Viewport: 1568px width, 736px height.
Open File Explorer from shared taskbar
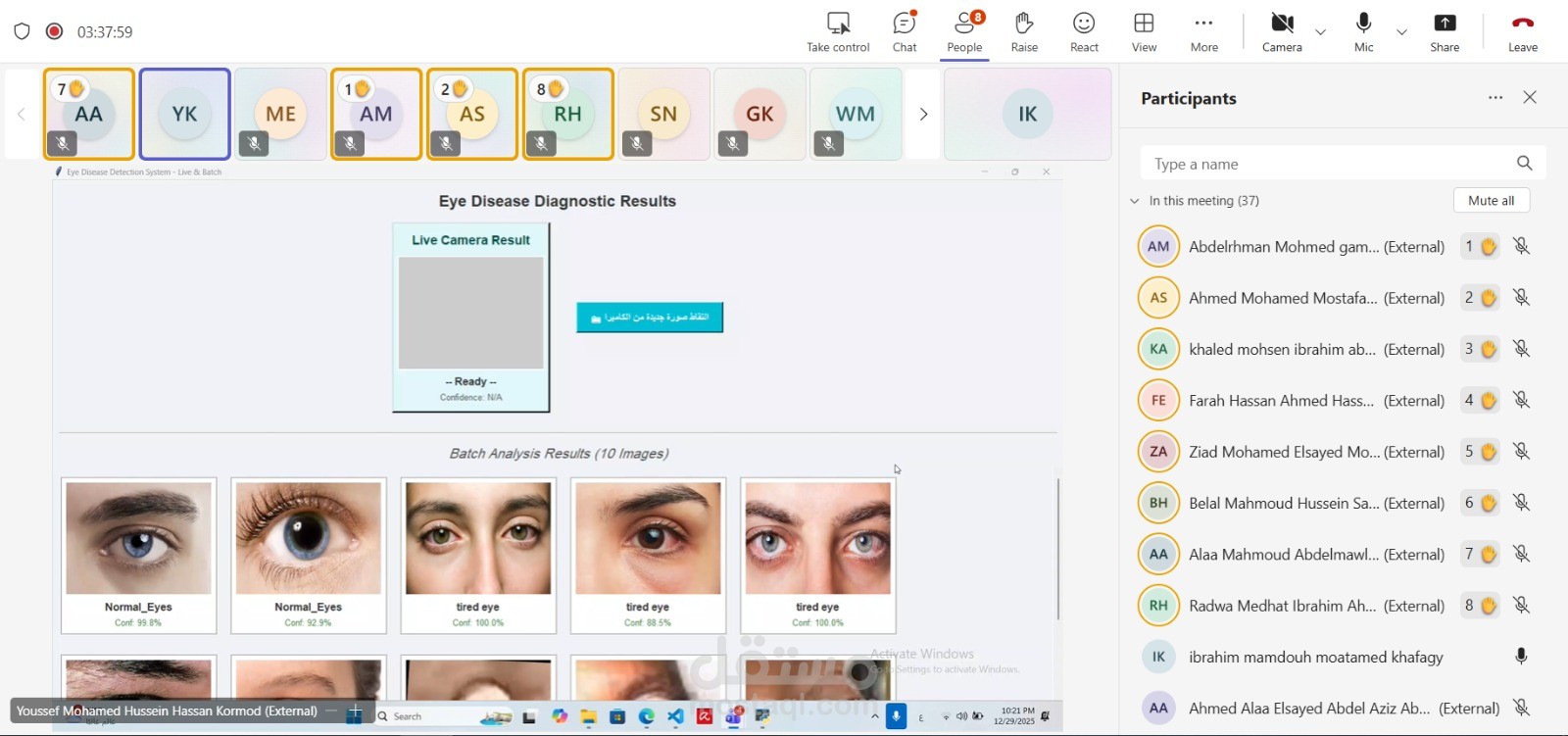[588, 716]
